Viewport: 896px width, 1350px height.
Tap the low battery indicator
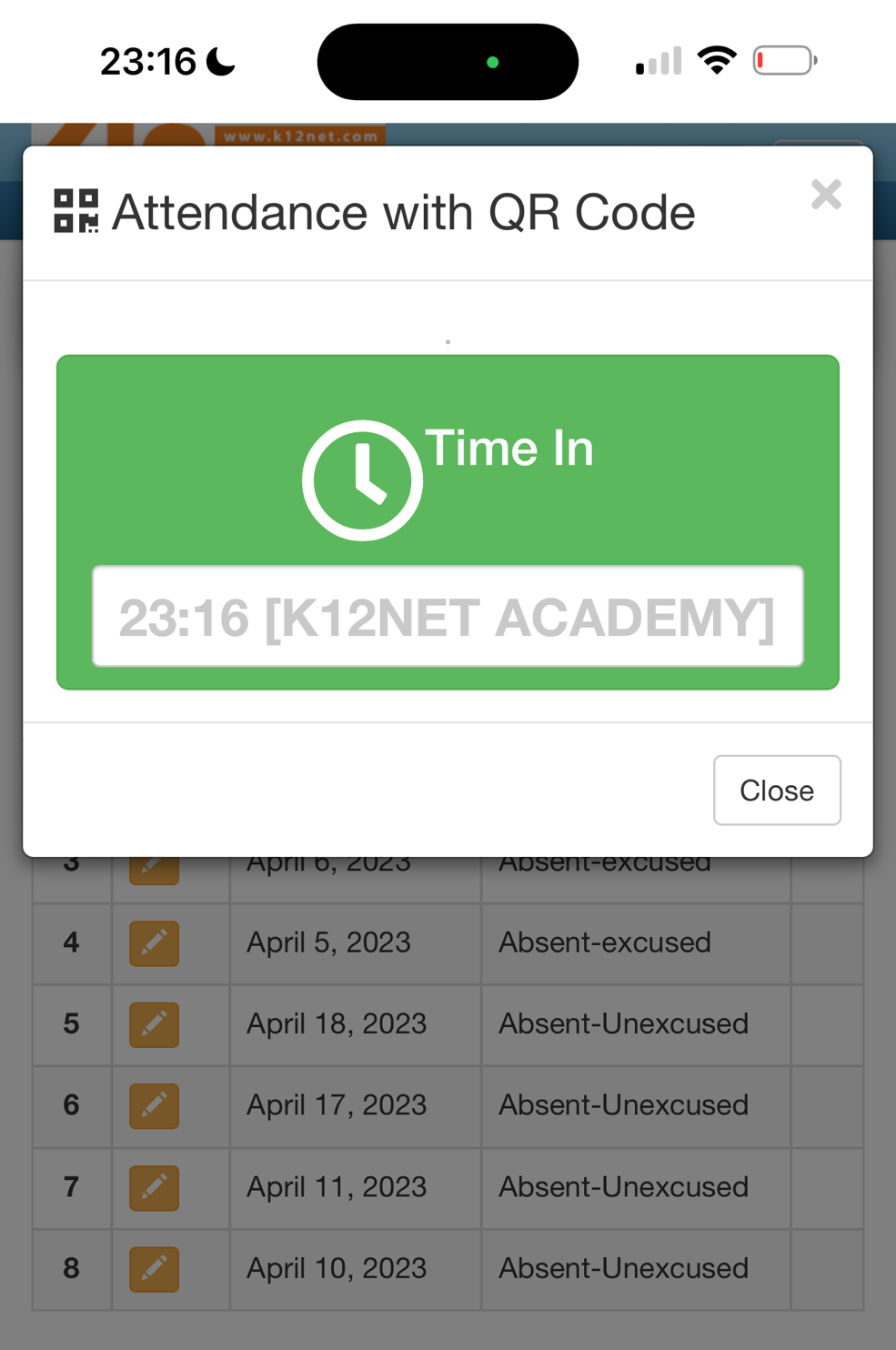[784, 61]
